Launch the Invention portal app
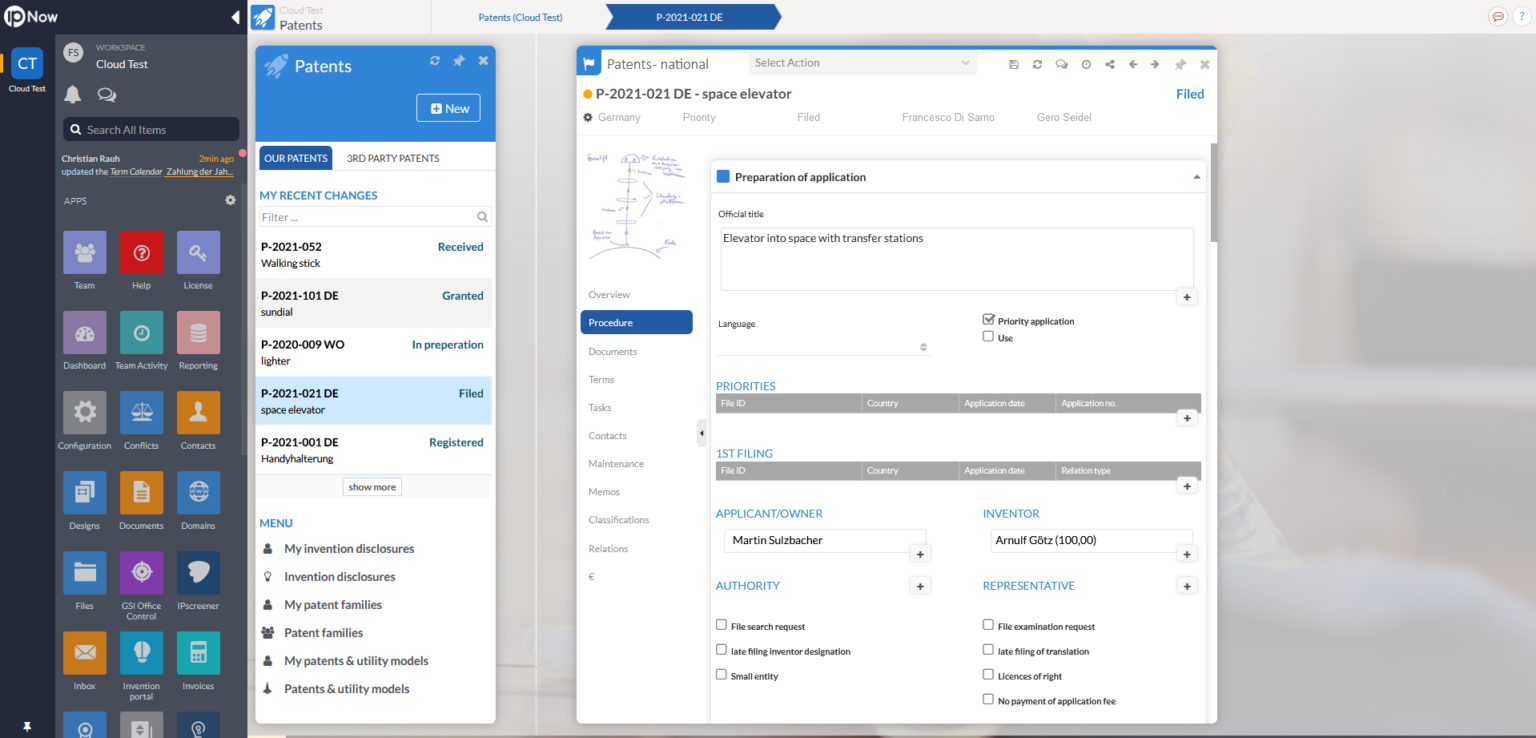 (141, 655)
